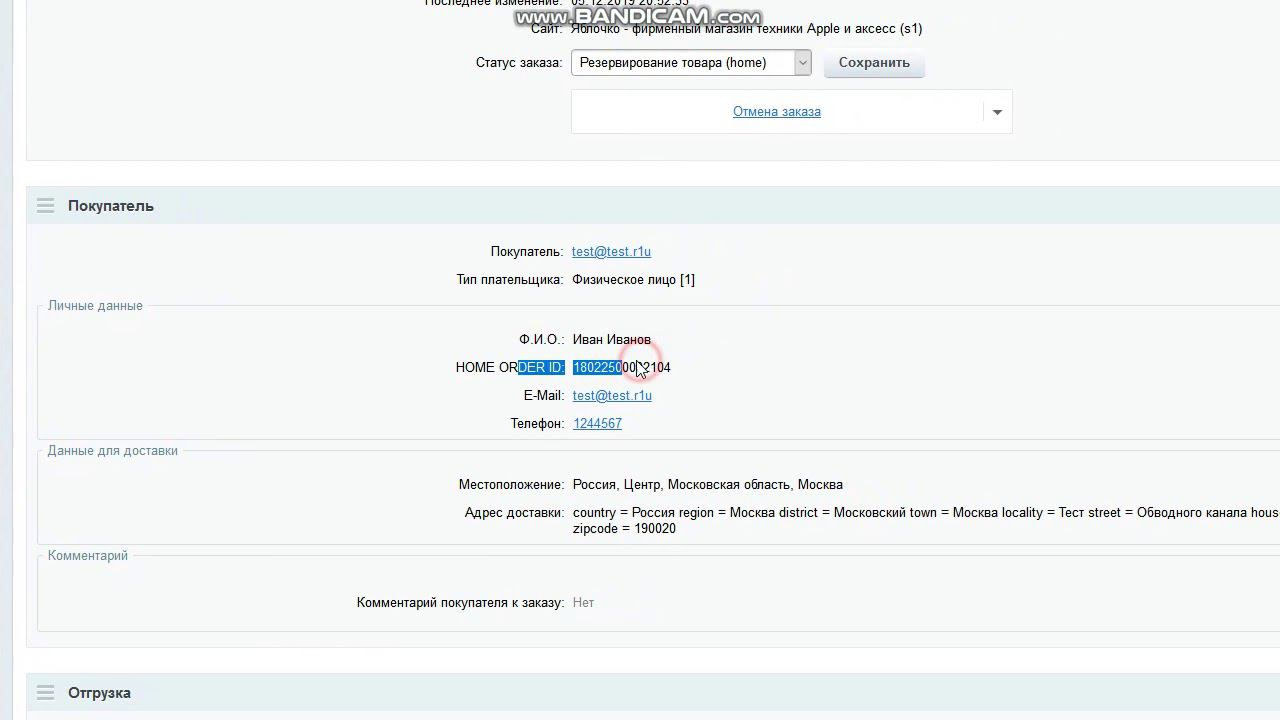
Task: Click the Данные для доставки group label
Action: (x=113, y=450)
